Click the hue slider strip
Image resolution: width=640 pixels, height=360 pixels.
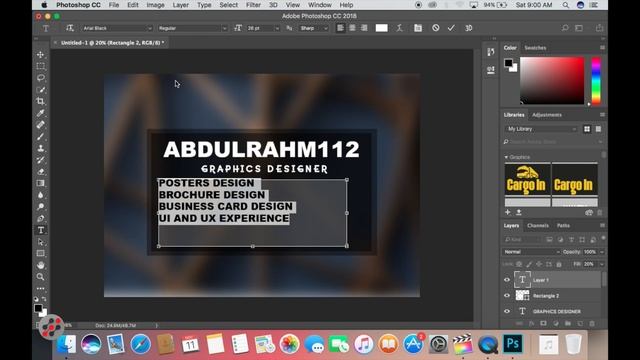tap(596, 81)
